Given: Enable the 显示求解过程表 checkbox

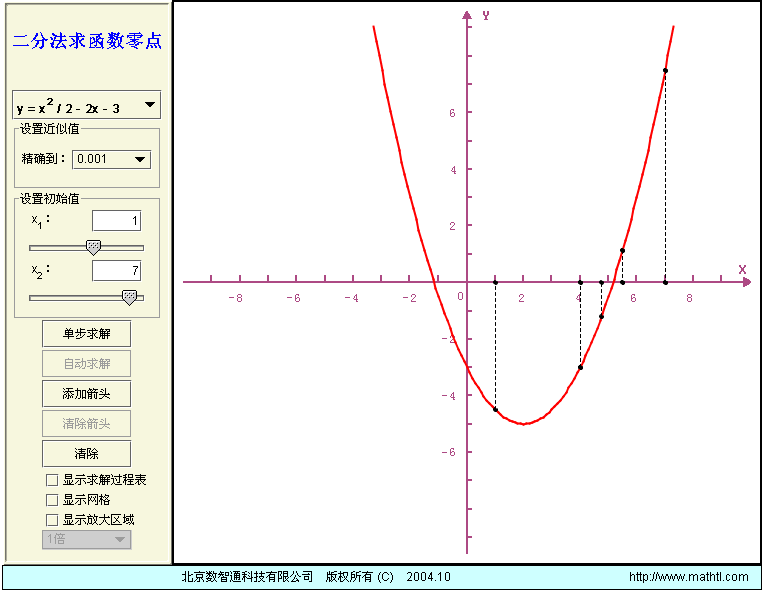Looking at the screenshot, I should click(52, 480).
